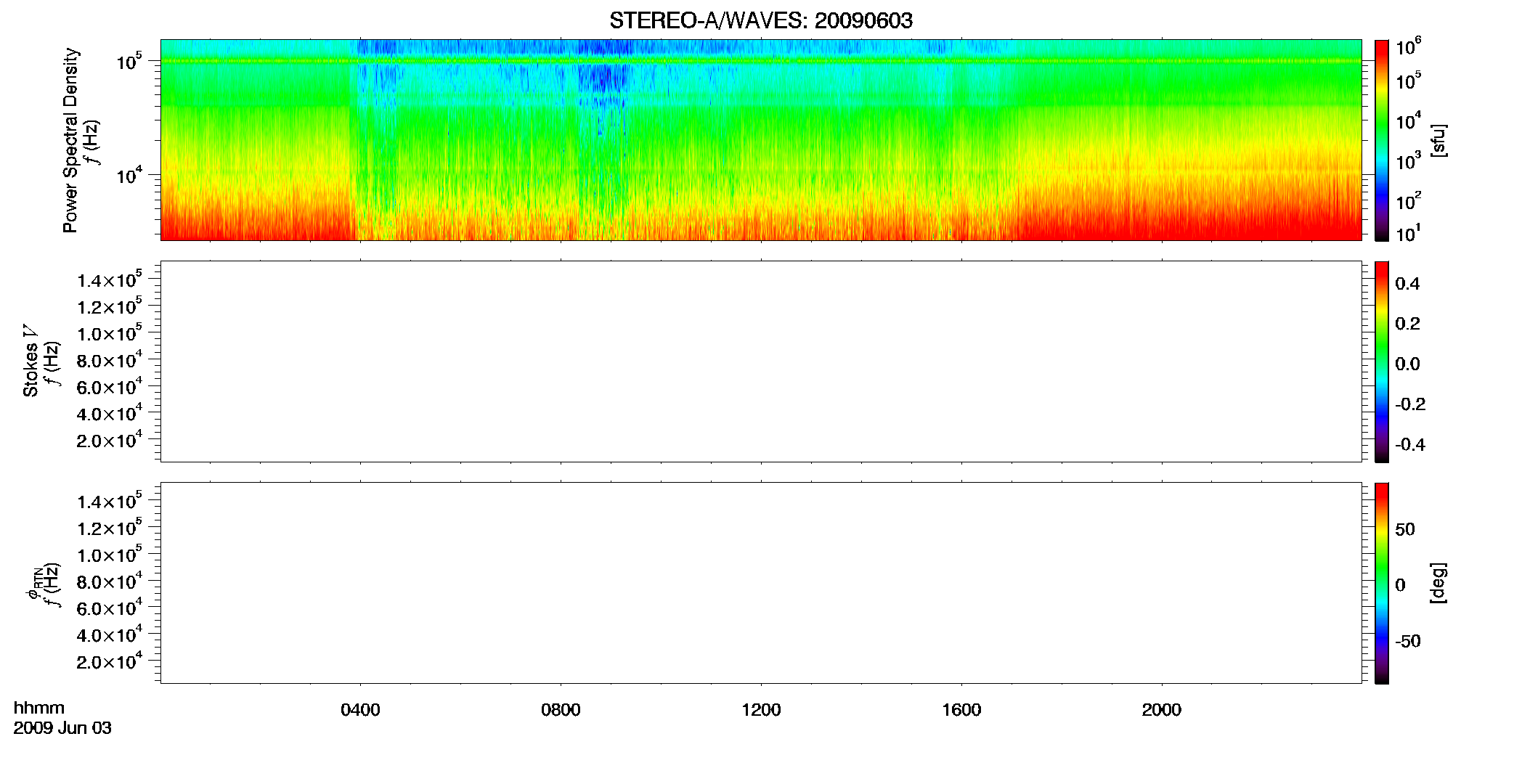Select the Power Spectral Density color bar
Screen dimensions: 1522x784
coord(1382,140)
